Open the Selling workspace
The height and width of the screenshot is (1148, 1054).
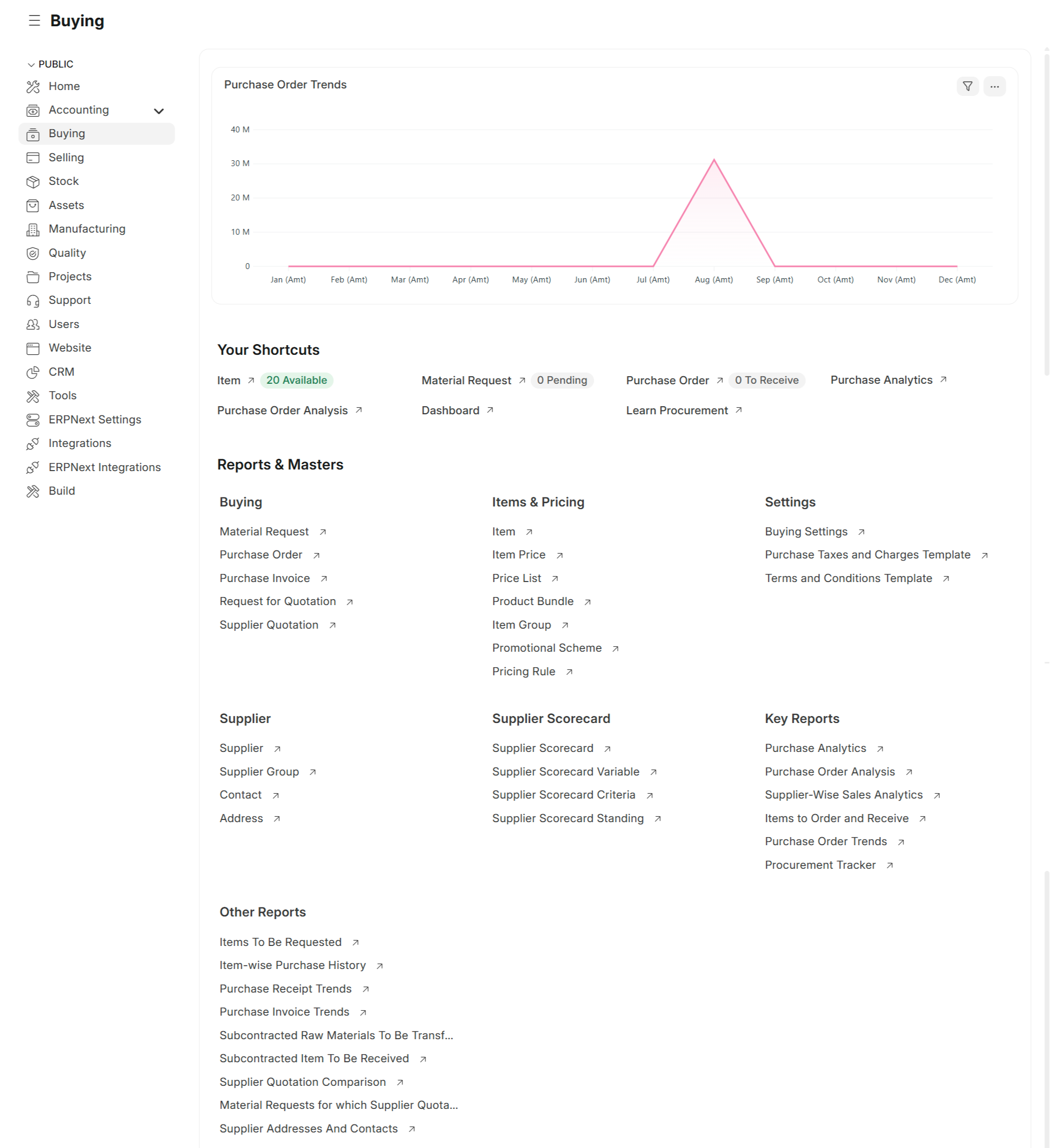tap(66, 158)
